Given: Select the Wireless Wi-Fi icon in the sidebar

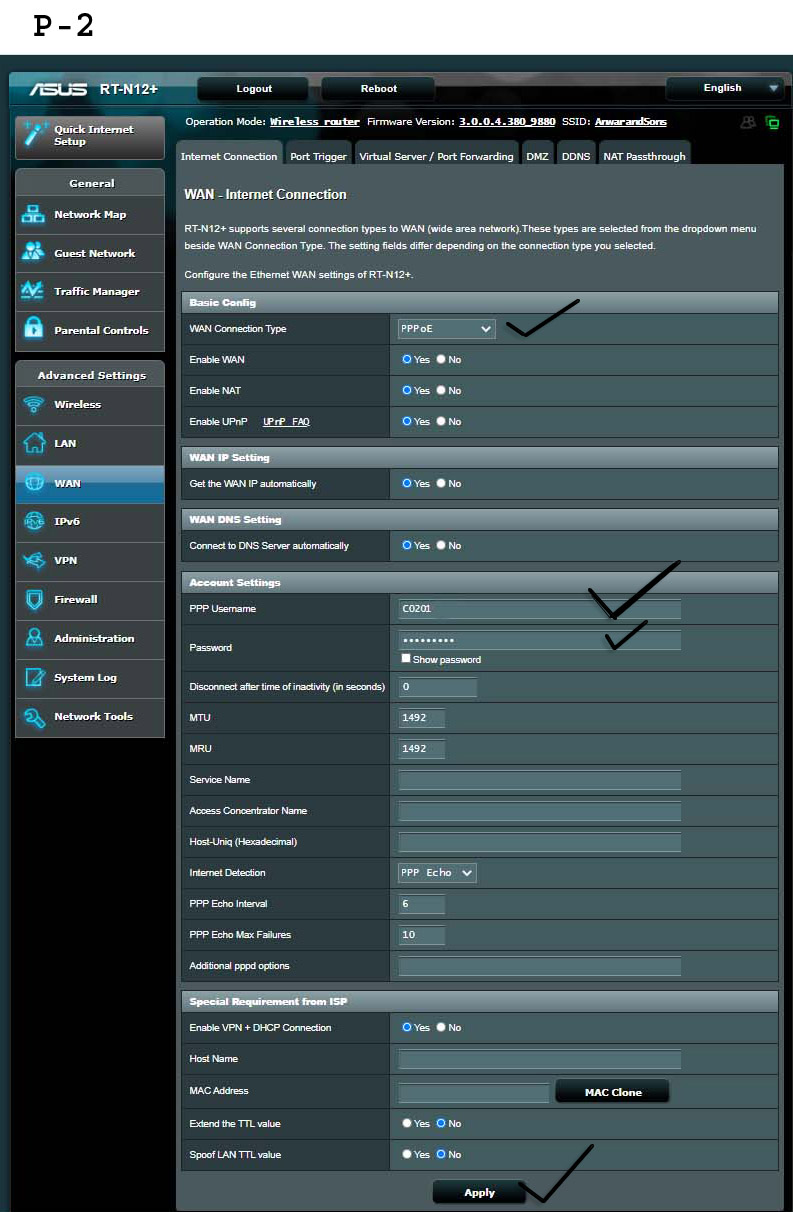Looking at the screenshot, I should pos(34,404).
